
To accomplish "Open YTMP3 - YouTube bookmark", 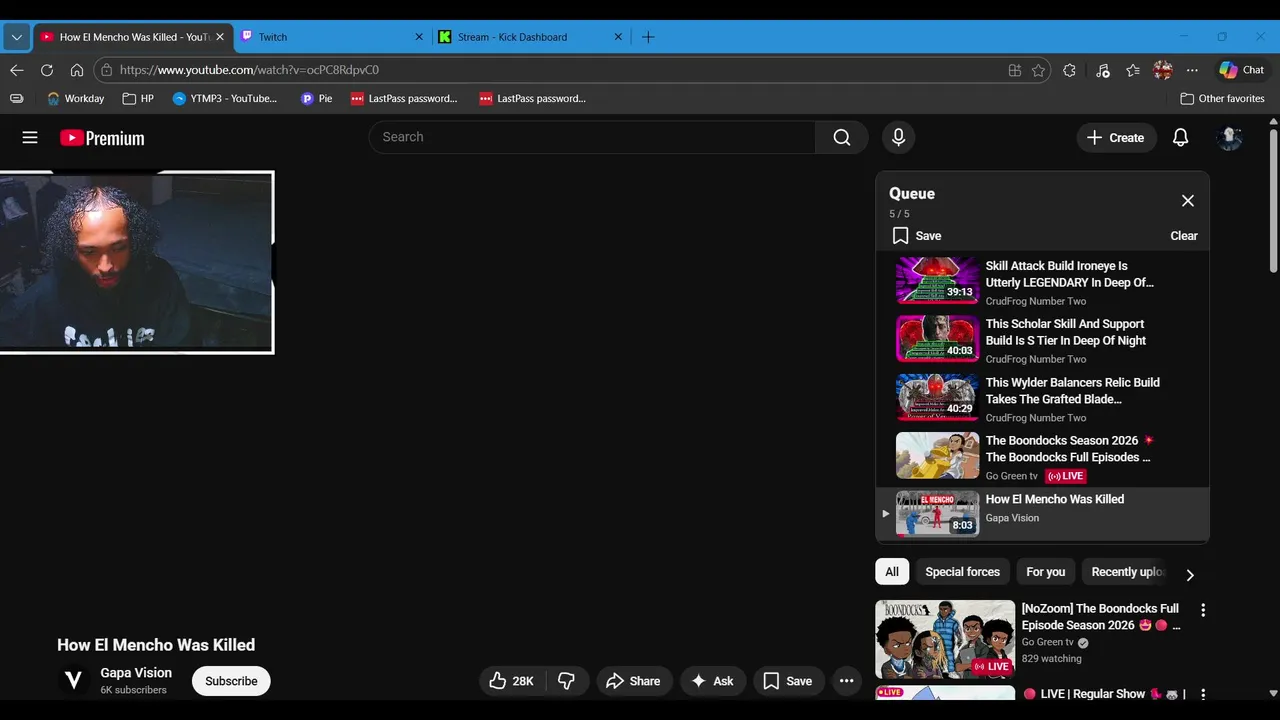I will (x=224, y=99).
